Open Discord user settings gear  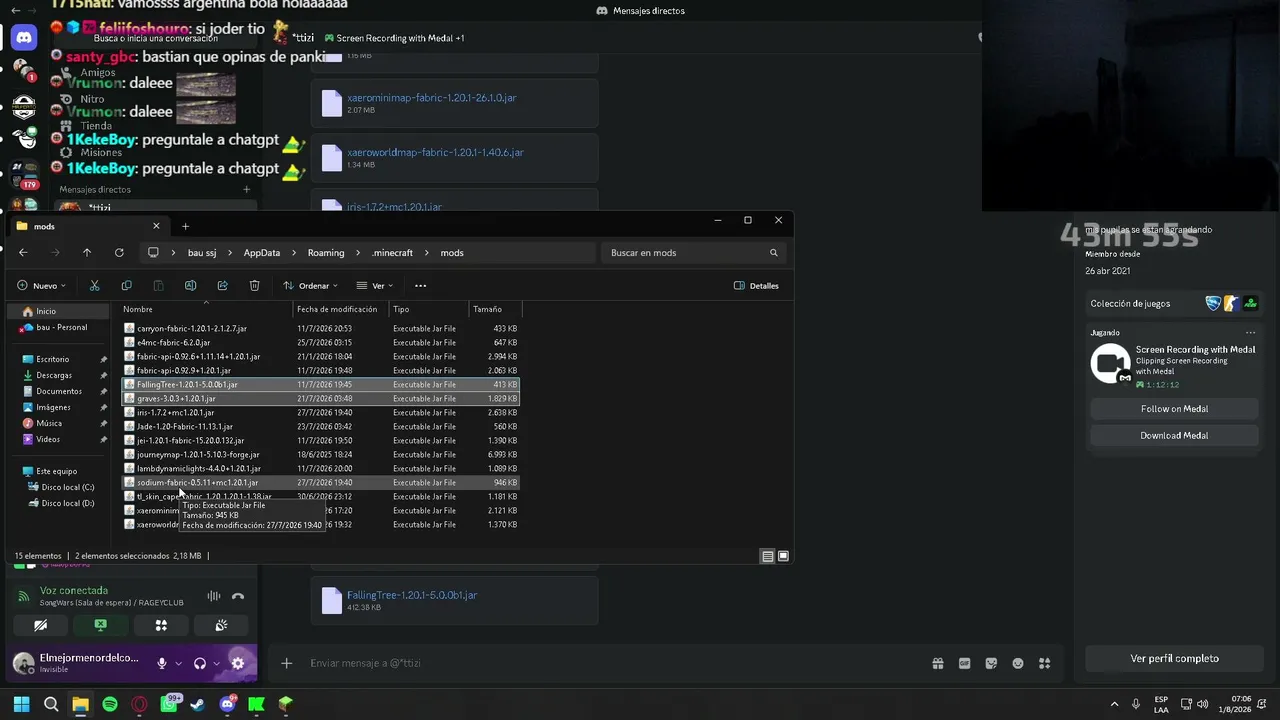click(x=237, y=662)
